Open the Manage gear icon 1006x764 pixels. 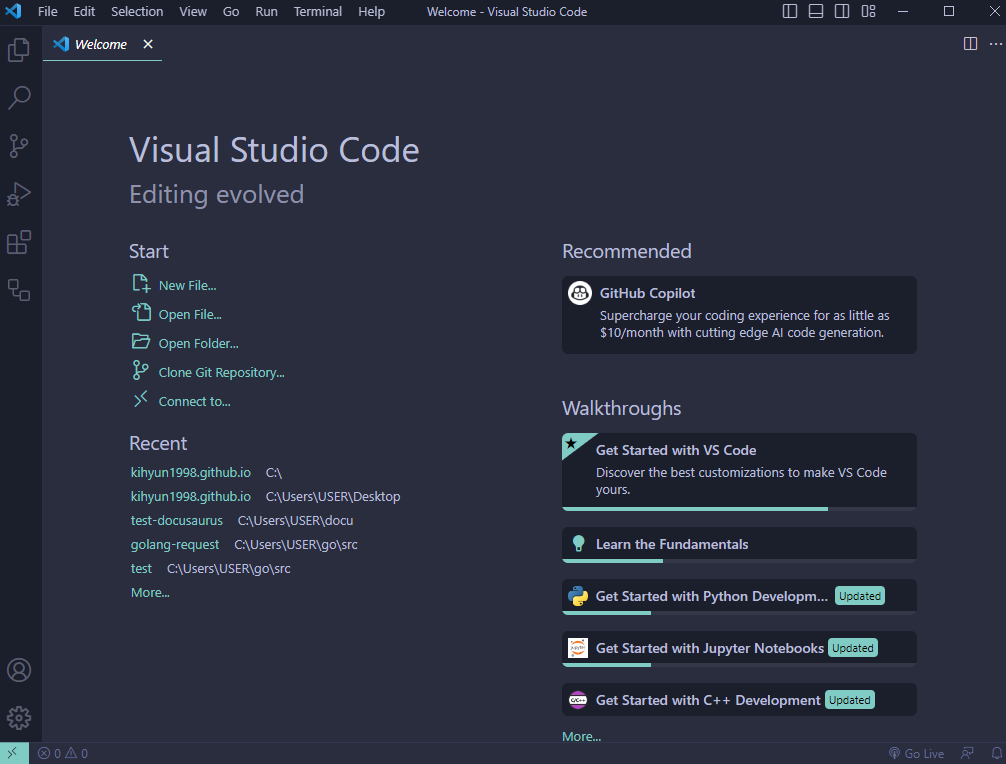[19, 718]
